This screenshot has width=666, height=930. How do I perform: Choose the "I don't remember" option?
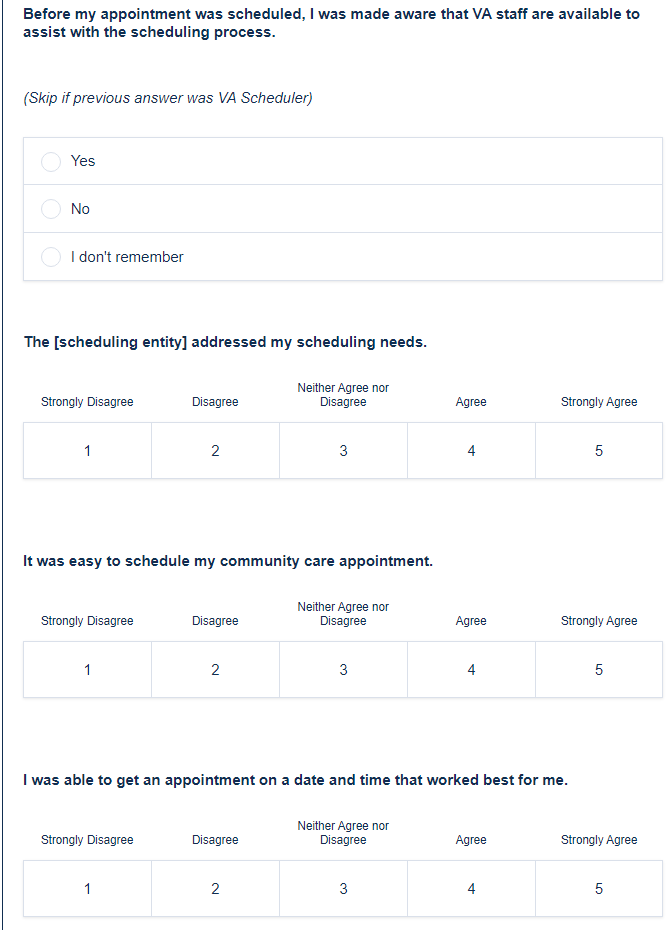pyautogui.click(x=51, y=257)
